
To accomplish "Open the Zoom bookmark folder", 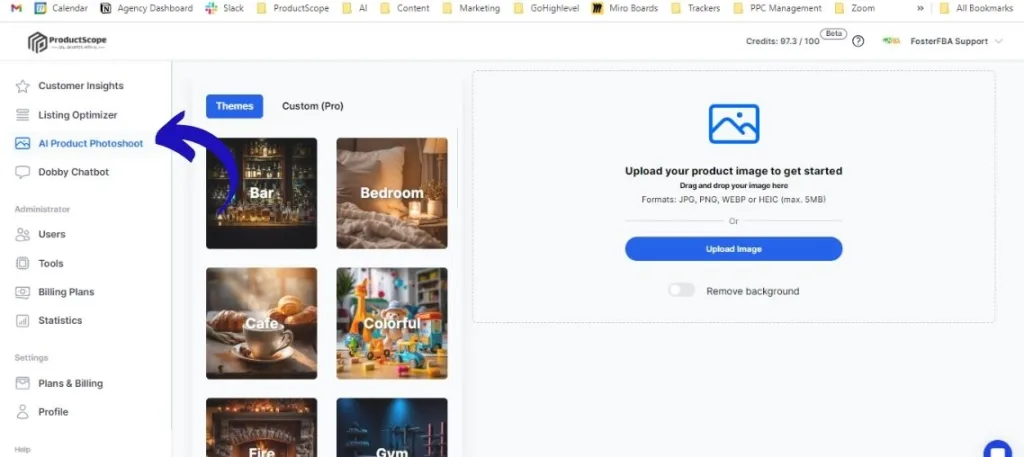I will 854,8.
